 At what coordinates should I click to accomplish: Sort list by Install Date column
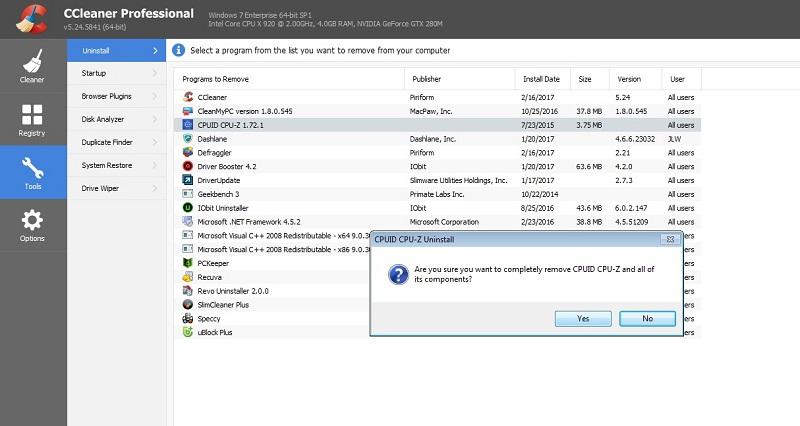[x=543, y=79]
